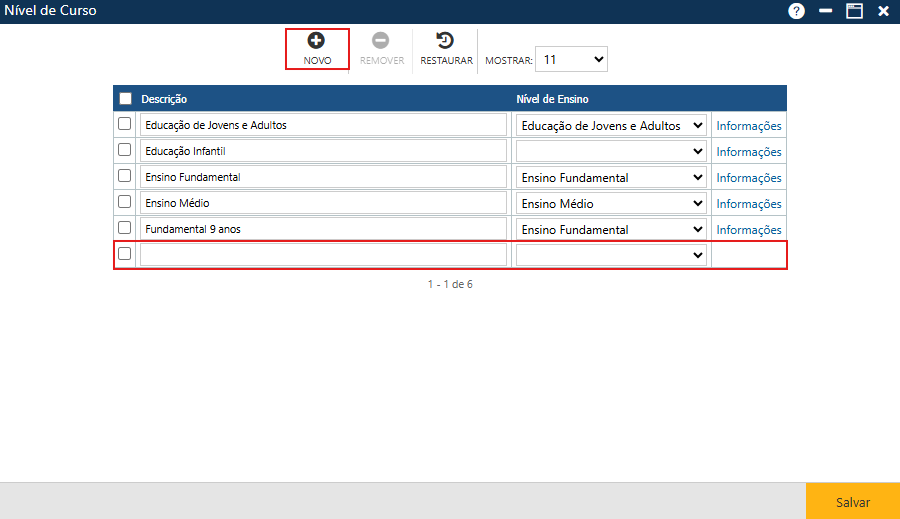Click the Descrição column header
The width and height of the screenshot is (900, 519).
point(164,99)
